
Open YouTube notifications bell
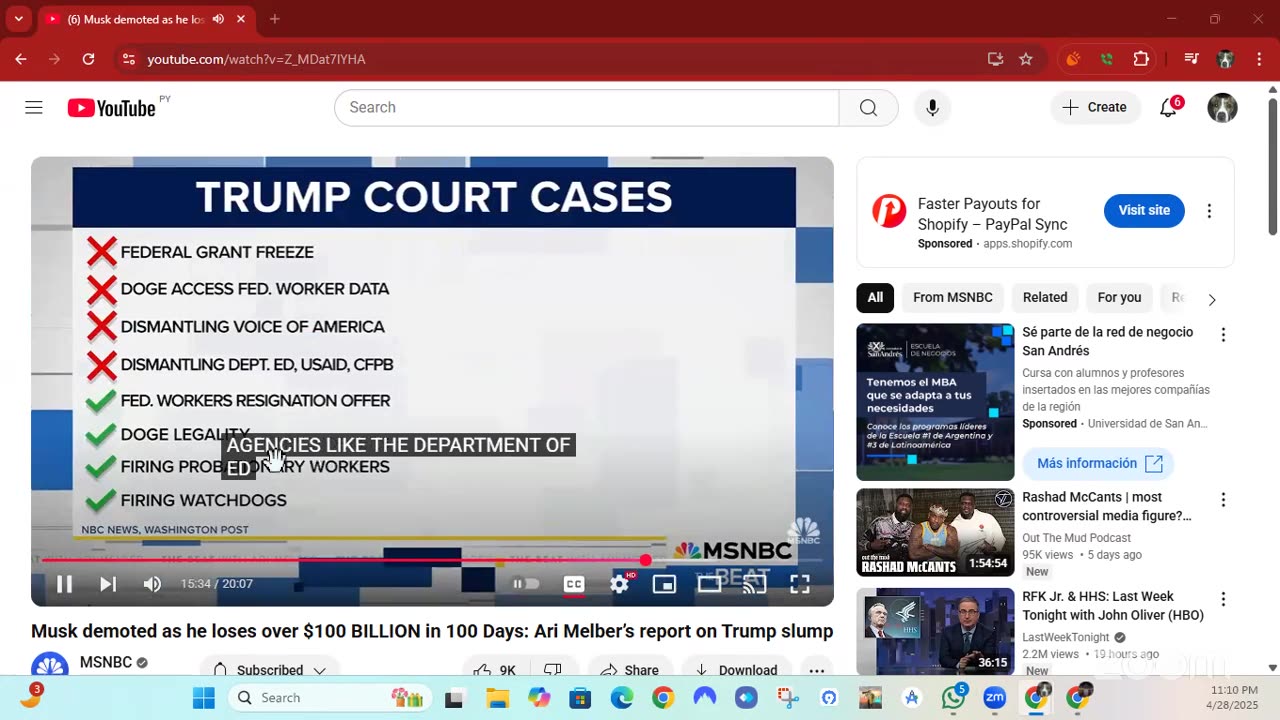(x=1168, y=107)
